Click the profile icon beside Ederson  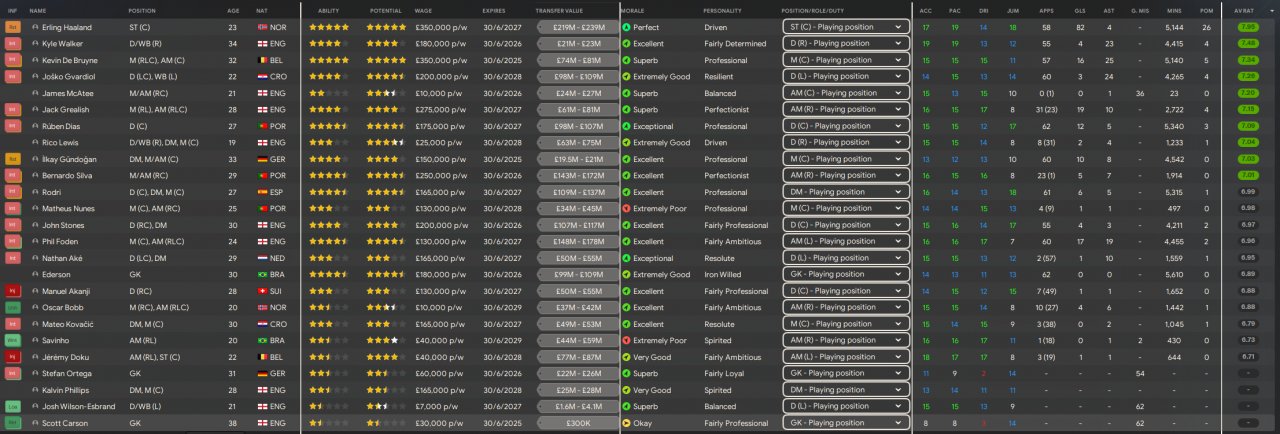[35, 275]
